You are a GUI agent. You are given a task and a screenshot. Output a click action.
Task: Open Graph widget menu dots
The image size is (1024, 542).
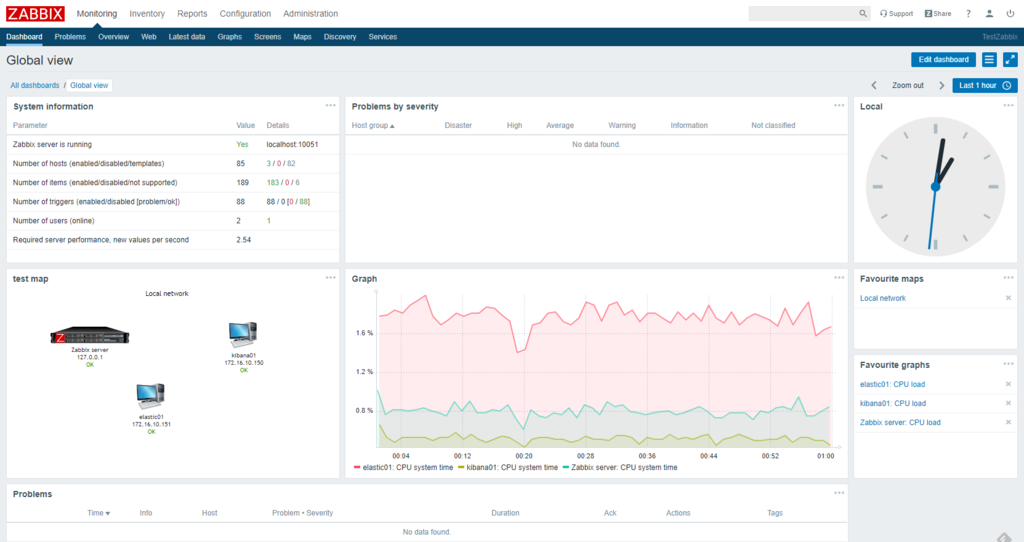point(839,278)
